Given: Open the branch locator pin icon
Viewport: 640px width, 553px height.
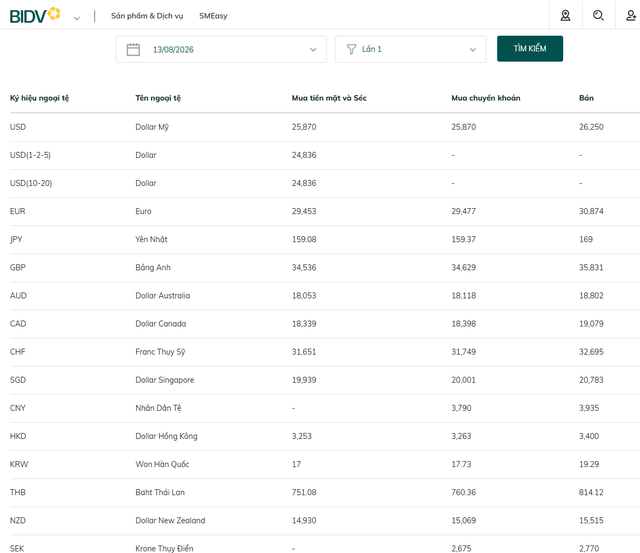Looking at the screenshot, I should (x=565, y=16).
